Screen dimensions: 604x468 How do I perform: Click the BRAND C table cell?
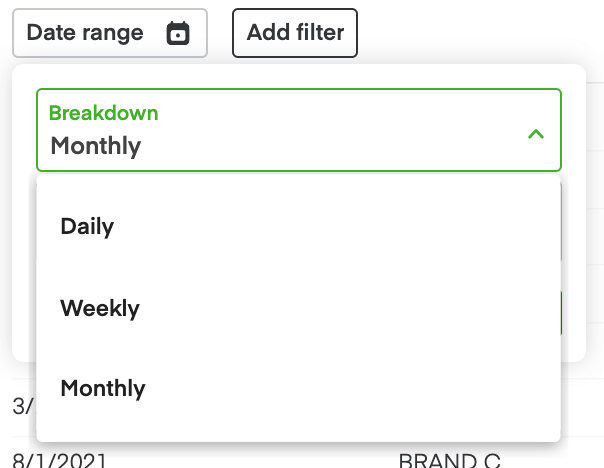coord(449,461)
